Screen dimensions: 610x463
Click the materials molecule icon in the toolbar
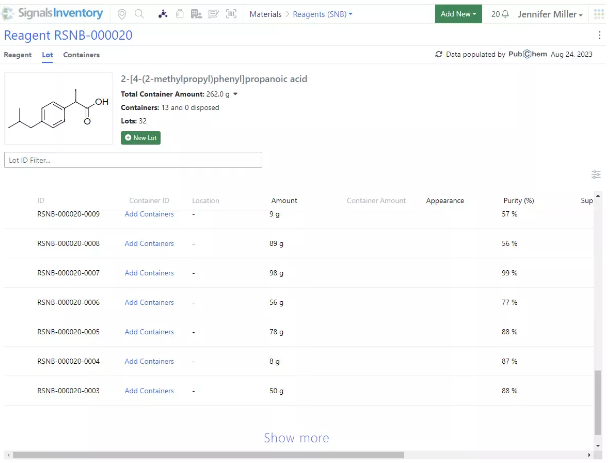pyautogui.click(x=163, y=14)
